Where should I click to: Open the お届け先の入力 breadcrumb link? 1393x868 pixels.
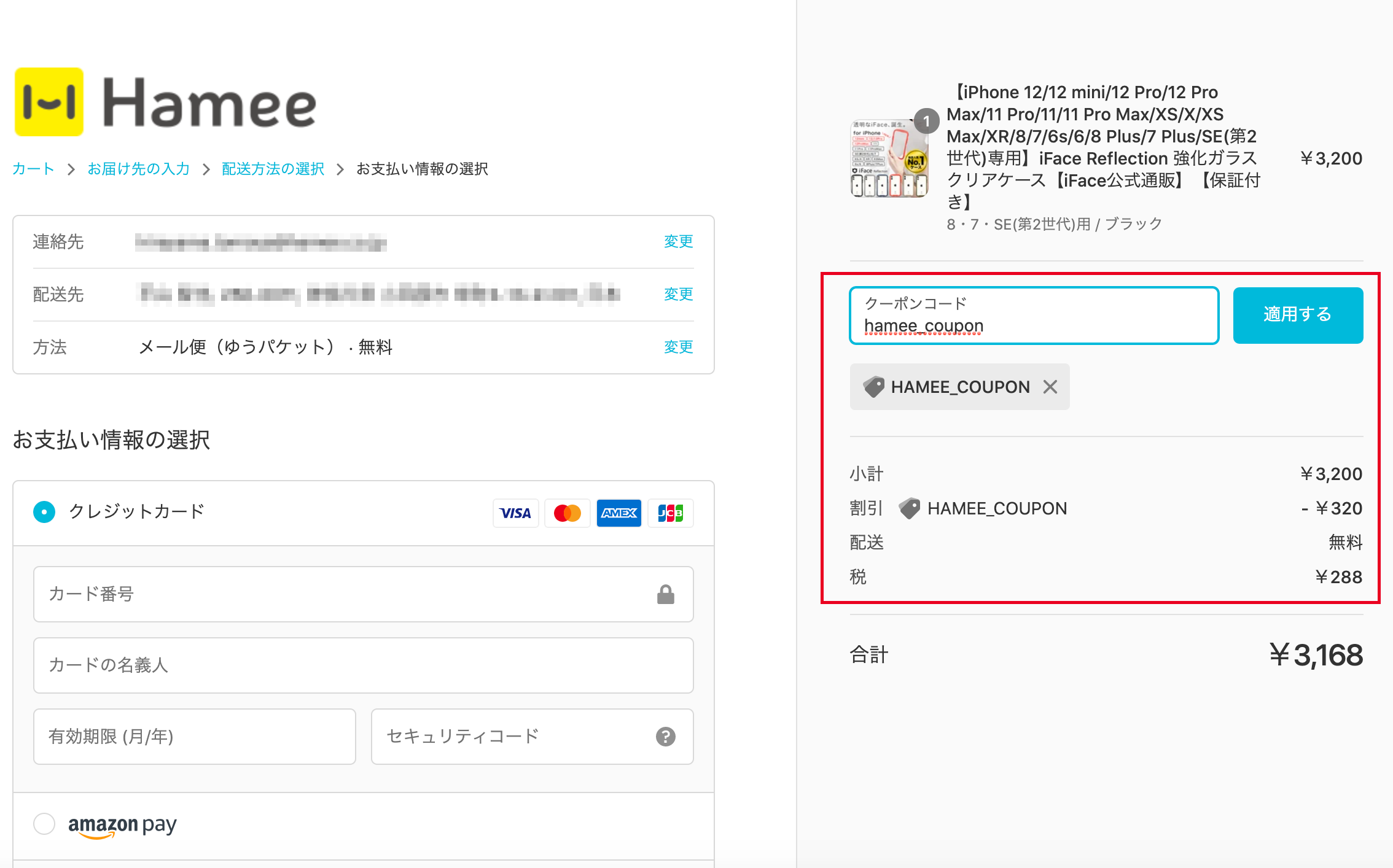coord(138,169)
